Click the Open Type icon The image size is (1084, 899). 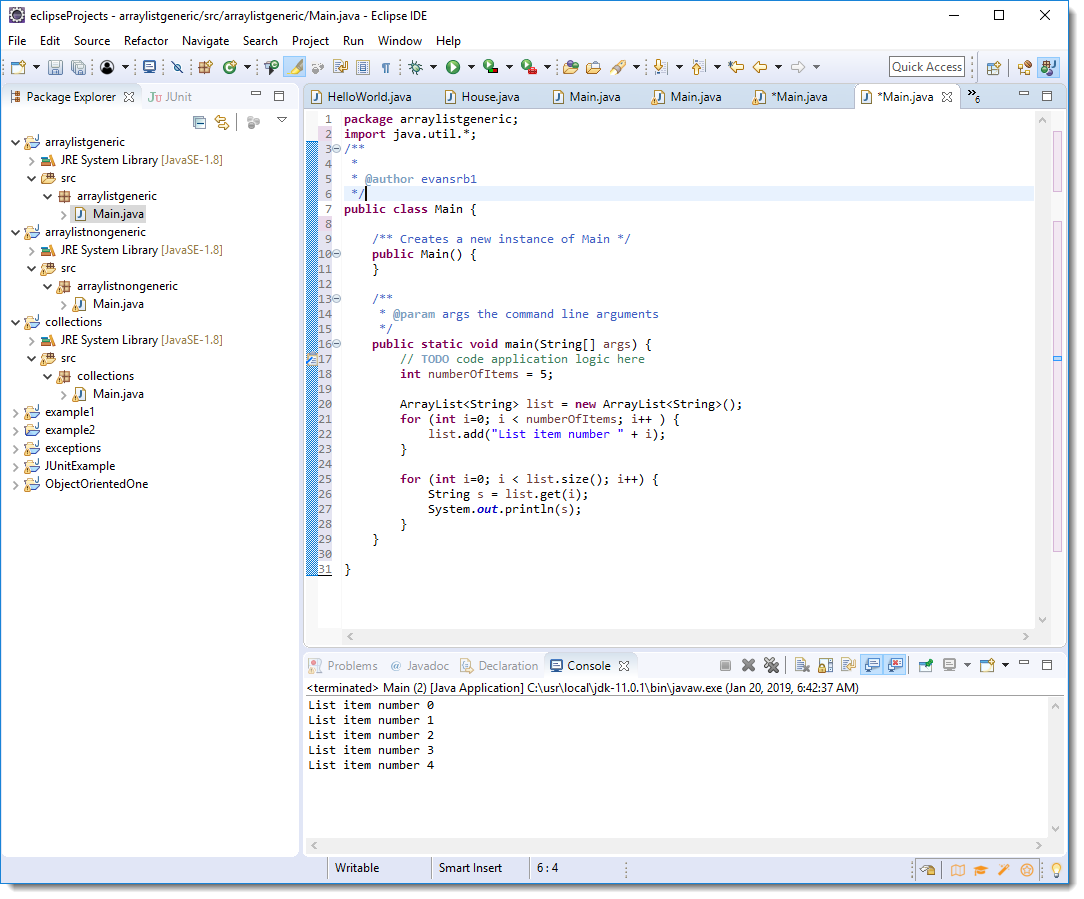[570, 67]
